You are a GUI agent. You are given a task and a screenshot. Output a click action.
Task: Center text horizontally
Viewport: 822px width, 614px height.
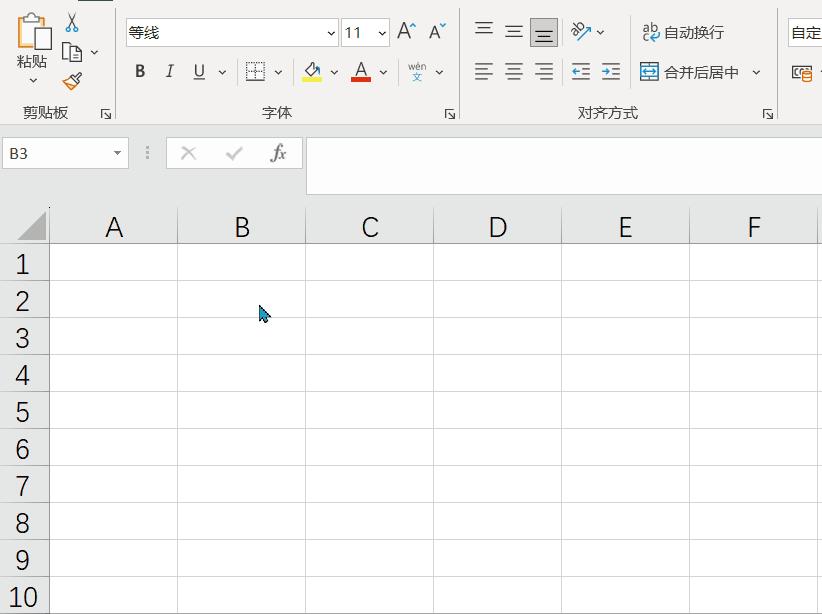[x=514, y=71]
